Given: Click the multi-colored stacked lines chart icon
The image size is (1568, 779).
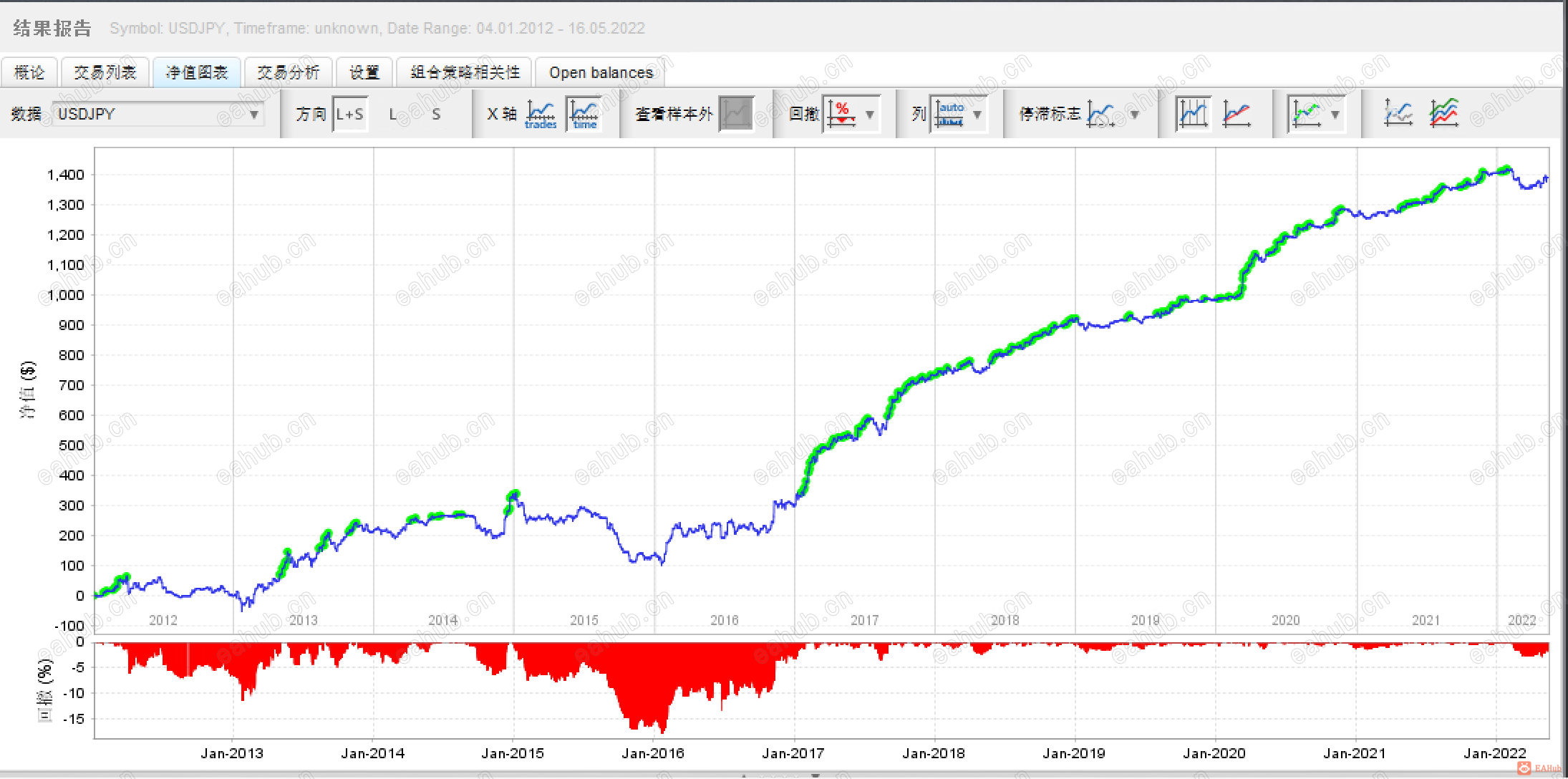Looking at the screenshot, I should 1444,114.
